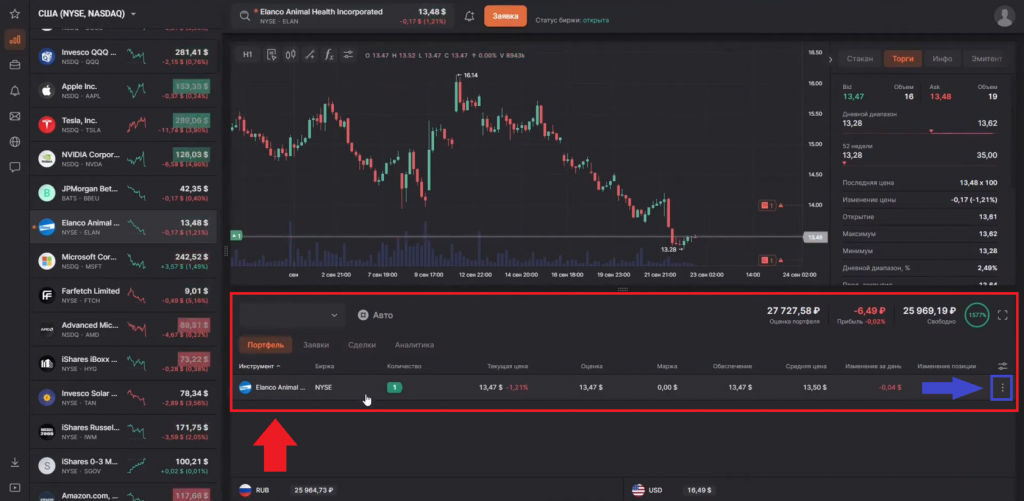Screen dimensions: 1024x501
Task: Click the orange Заявка order button
Action: pos(505,16)
